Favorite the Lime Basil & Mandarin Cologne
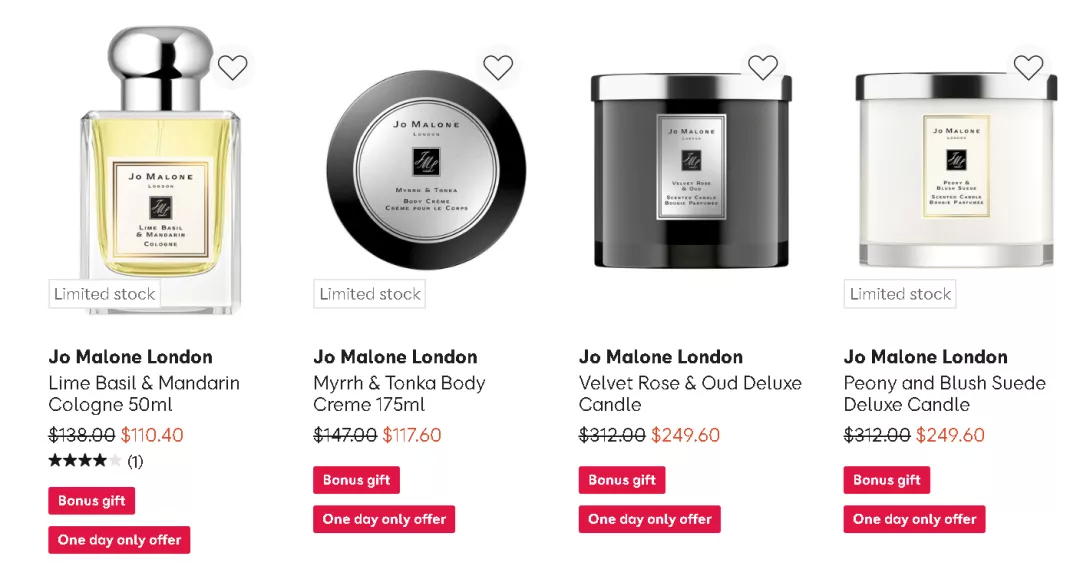The image size is (1080, 563). (232, 68)
